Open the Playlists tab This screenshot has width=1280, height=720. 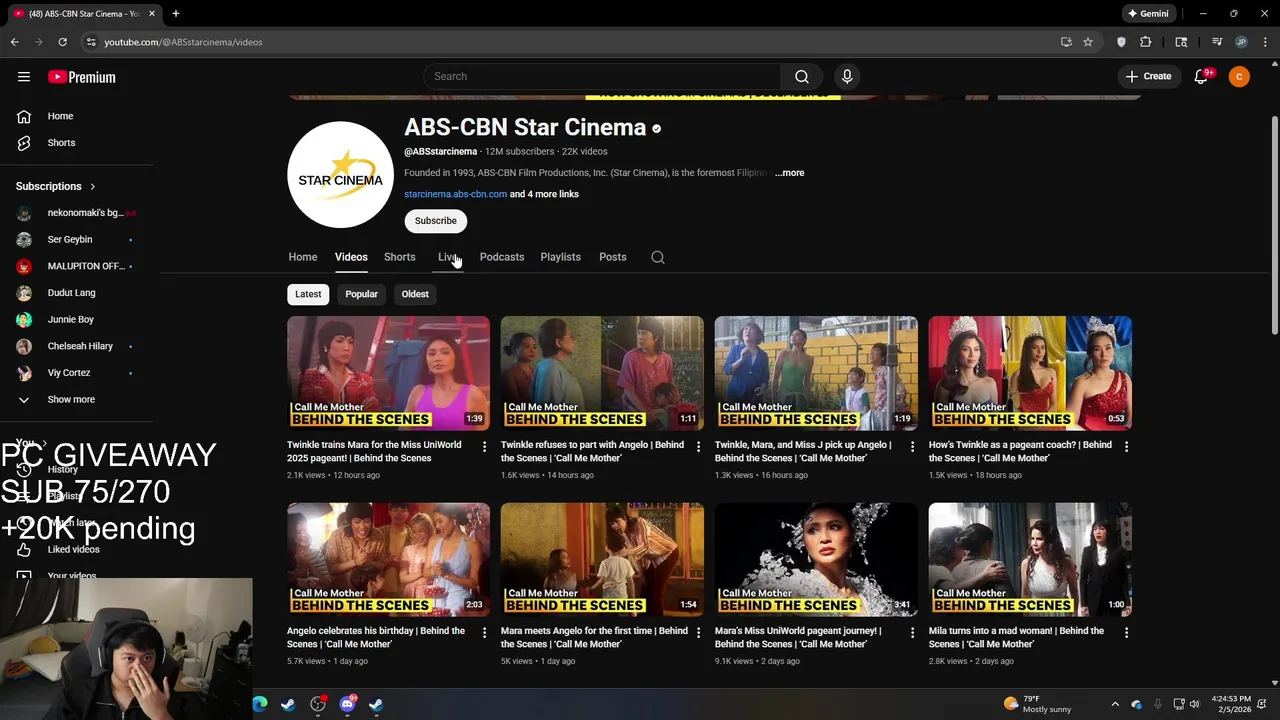click(560, 257)
